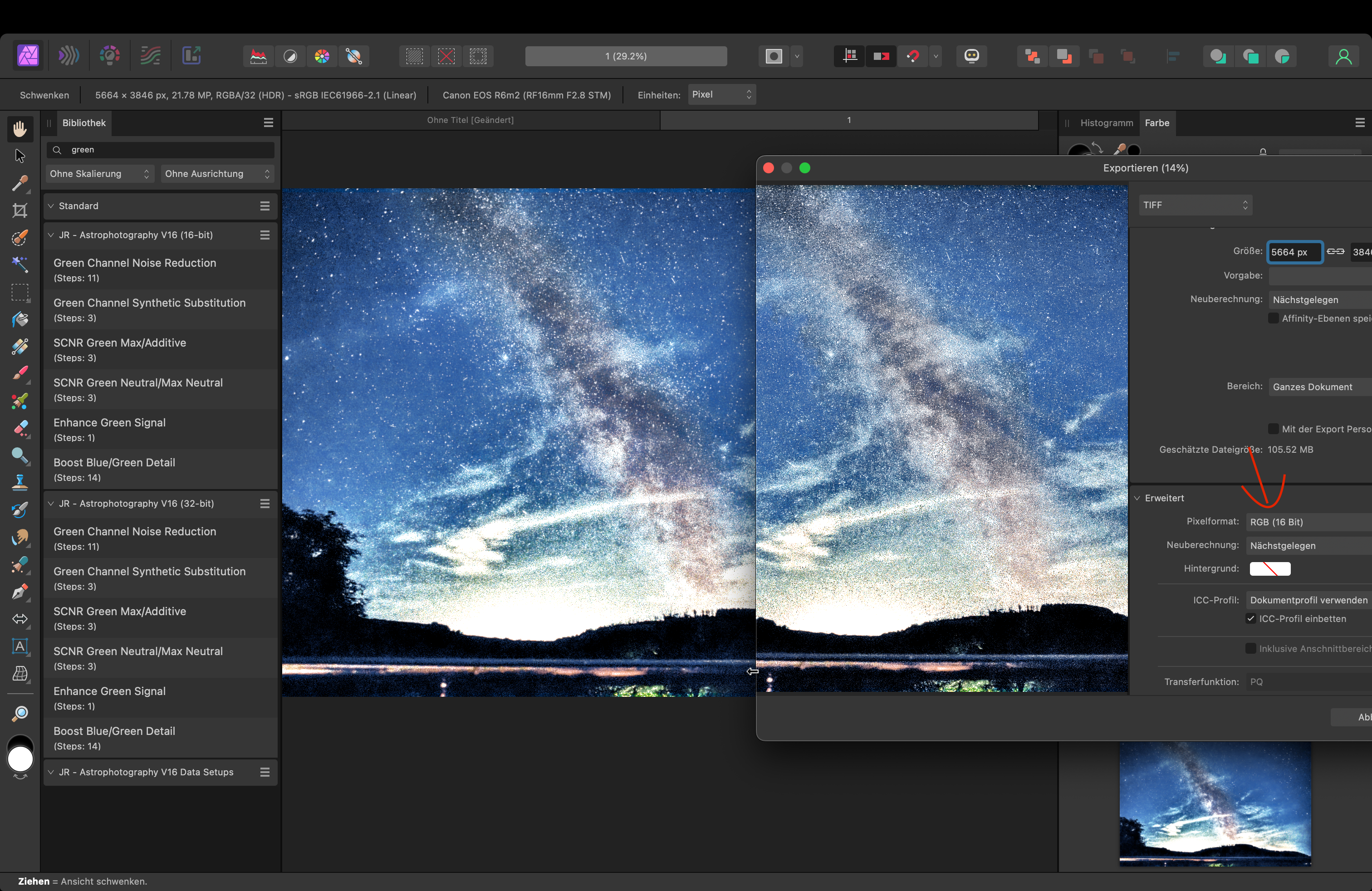Open the Account person icon
Screen dimensions: 1372x891
click(x=1343, y=56)
